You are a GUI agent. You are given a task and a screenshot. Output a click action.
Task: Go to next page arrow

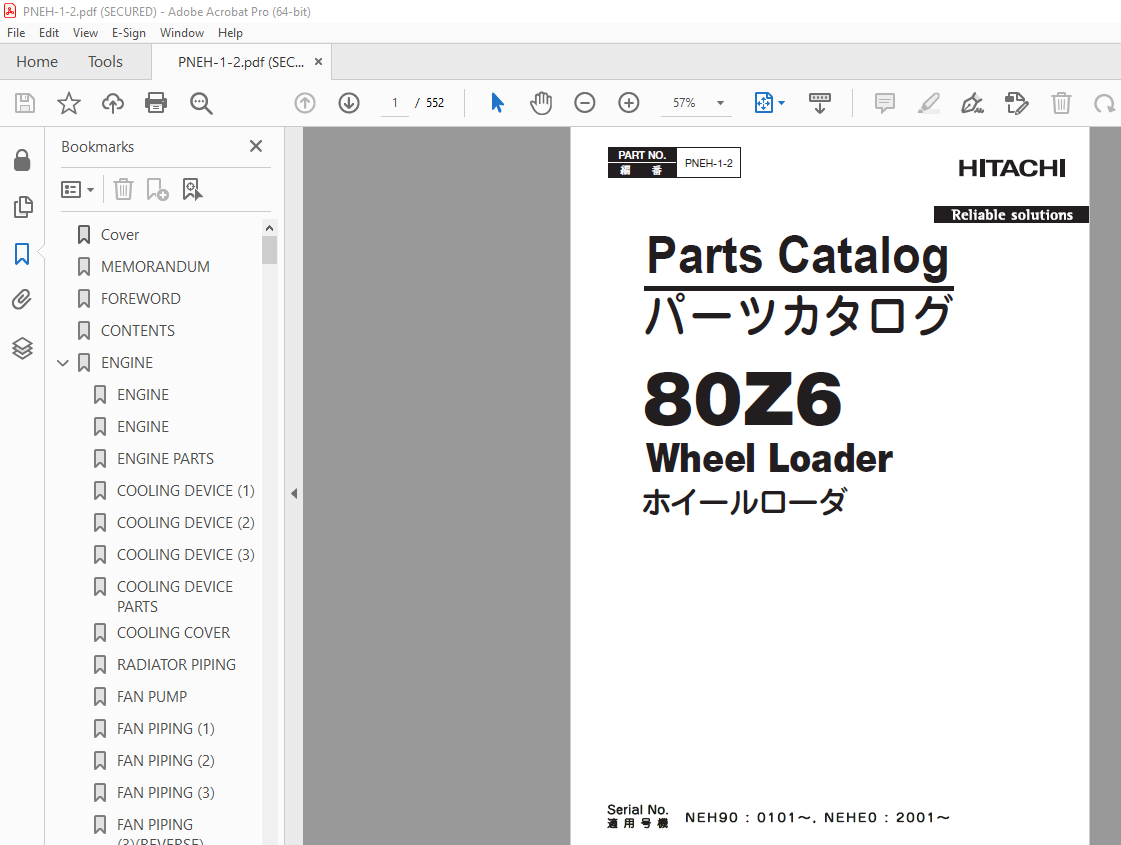tap(349, 103)
